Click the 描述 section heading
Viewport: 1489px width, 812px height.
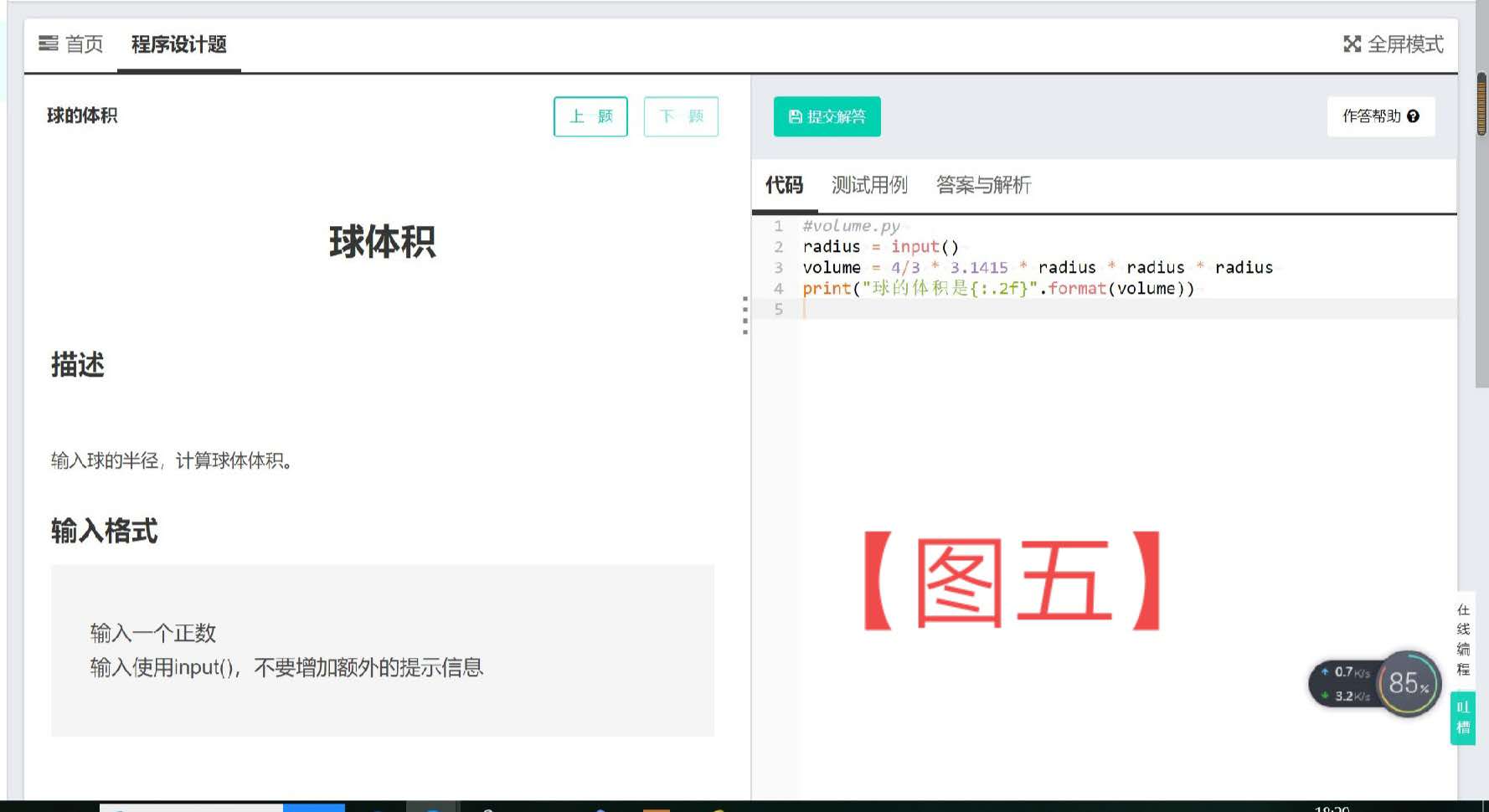pyautogui.click(x=78, y=365)
